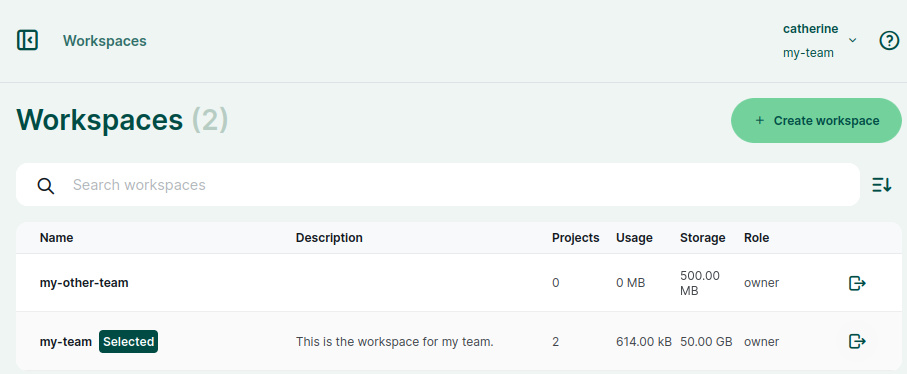907x374 pixels.
Task: Open the Workspaces breadcrumb link
Action: pyautogui.click(x=105, y=41)
